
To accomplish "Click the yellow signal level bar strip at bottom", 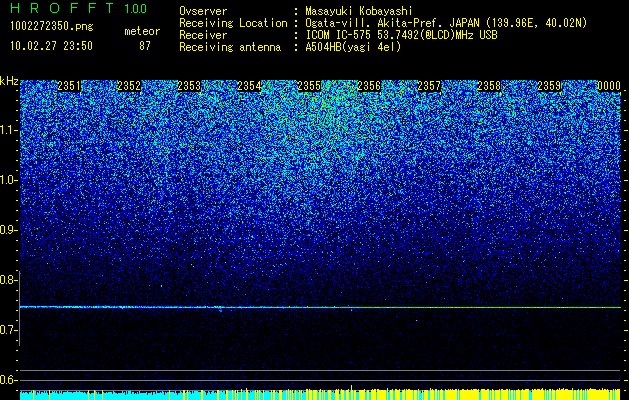I will pos(320,394).
